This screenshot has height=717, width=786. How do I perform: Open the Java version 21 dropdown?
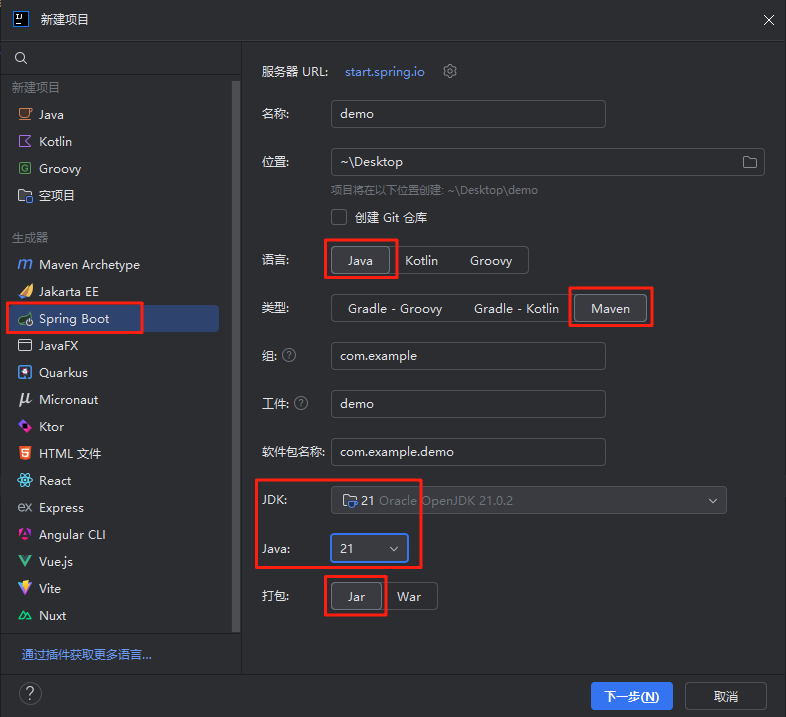click(x=369, y=549)
